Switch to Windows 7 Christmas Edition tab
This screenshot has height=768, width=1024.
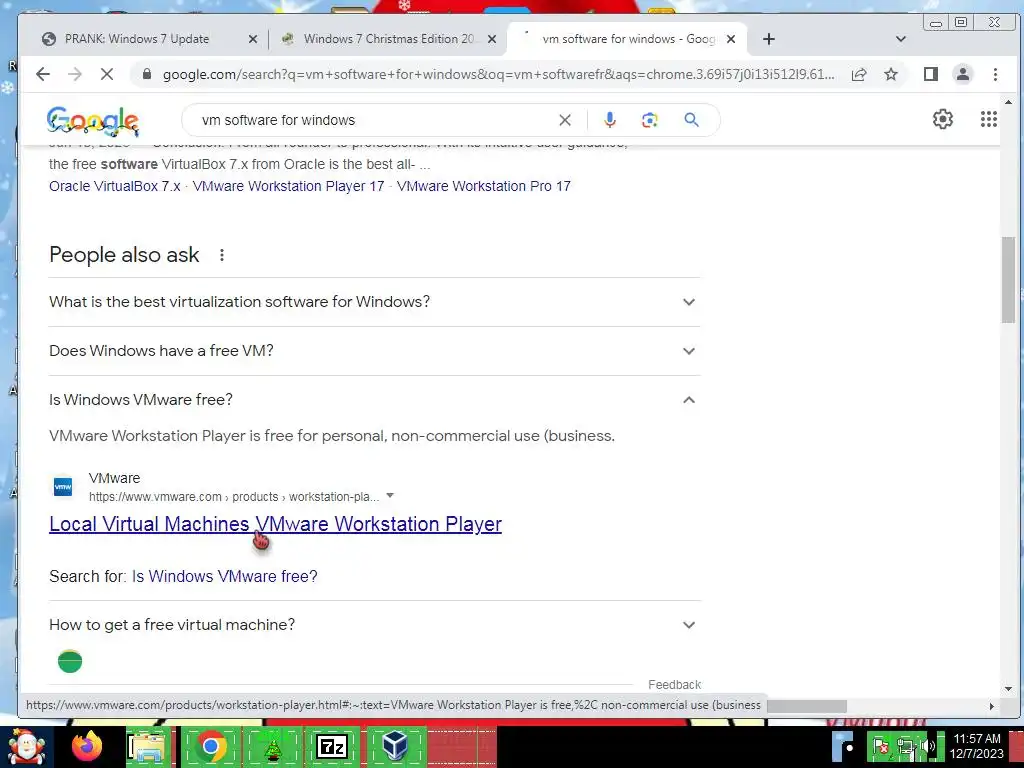389,39
